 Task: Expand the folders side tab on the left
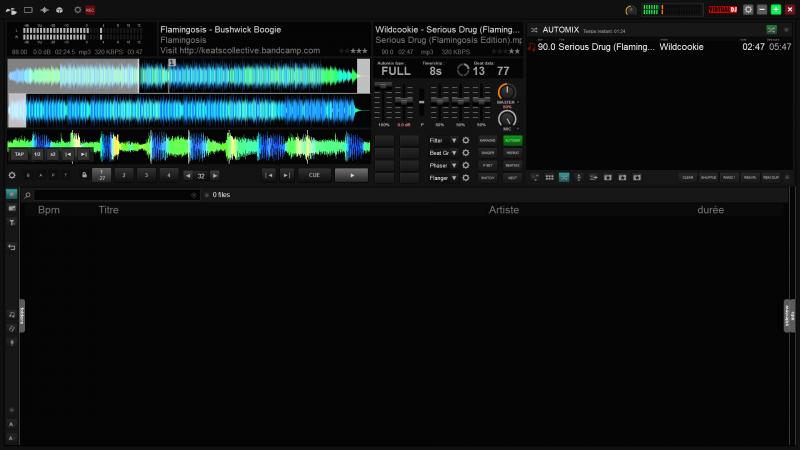[x=22, y=316]
